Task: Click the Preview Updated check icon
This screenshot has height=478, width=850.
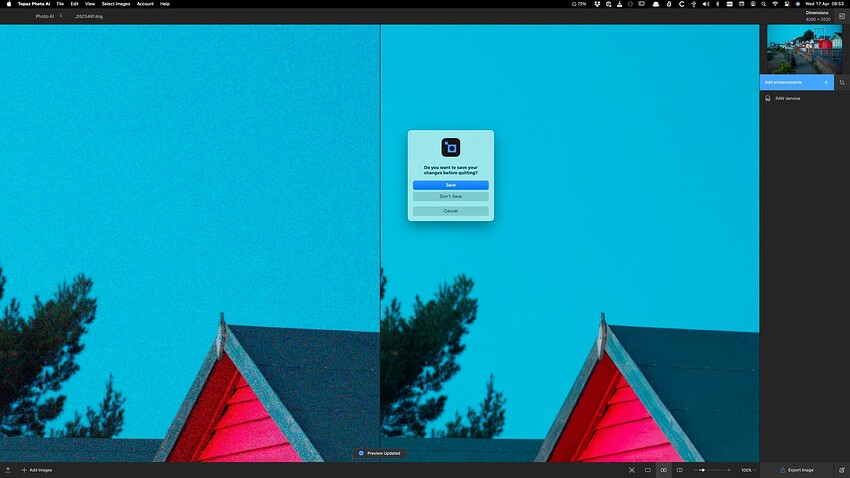Action: 361,453
